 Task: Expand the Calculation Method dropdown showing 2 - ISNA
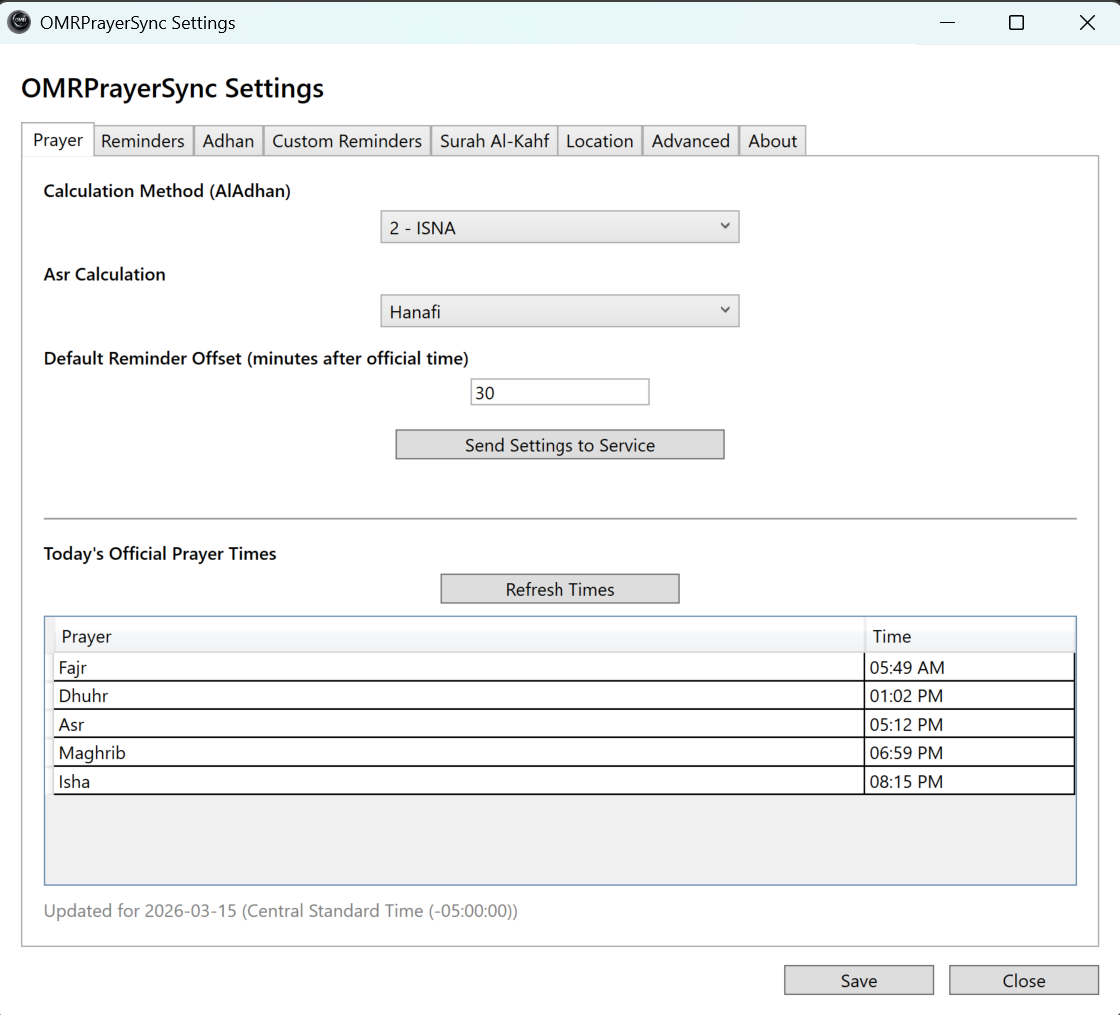tap(560, 227)
